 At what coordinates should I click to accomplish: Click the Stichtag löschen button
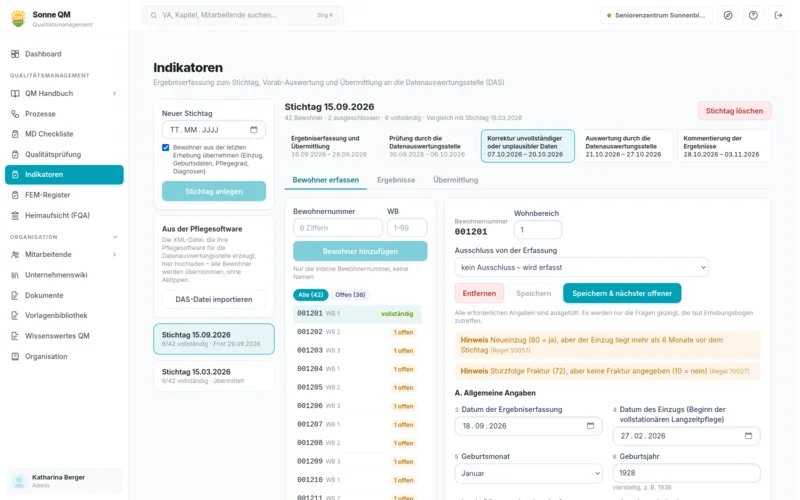734,111
